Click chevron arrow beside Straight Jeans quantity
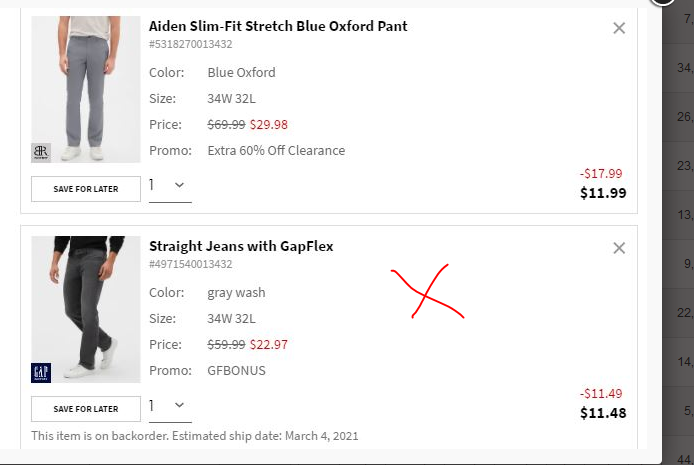 (180, 405)
